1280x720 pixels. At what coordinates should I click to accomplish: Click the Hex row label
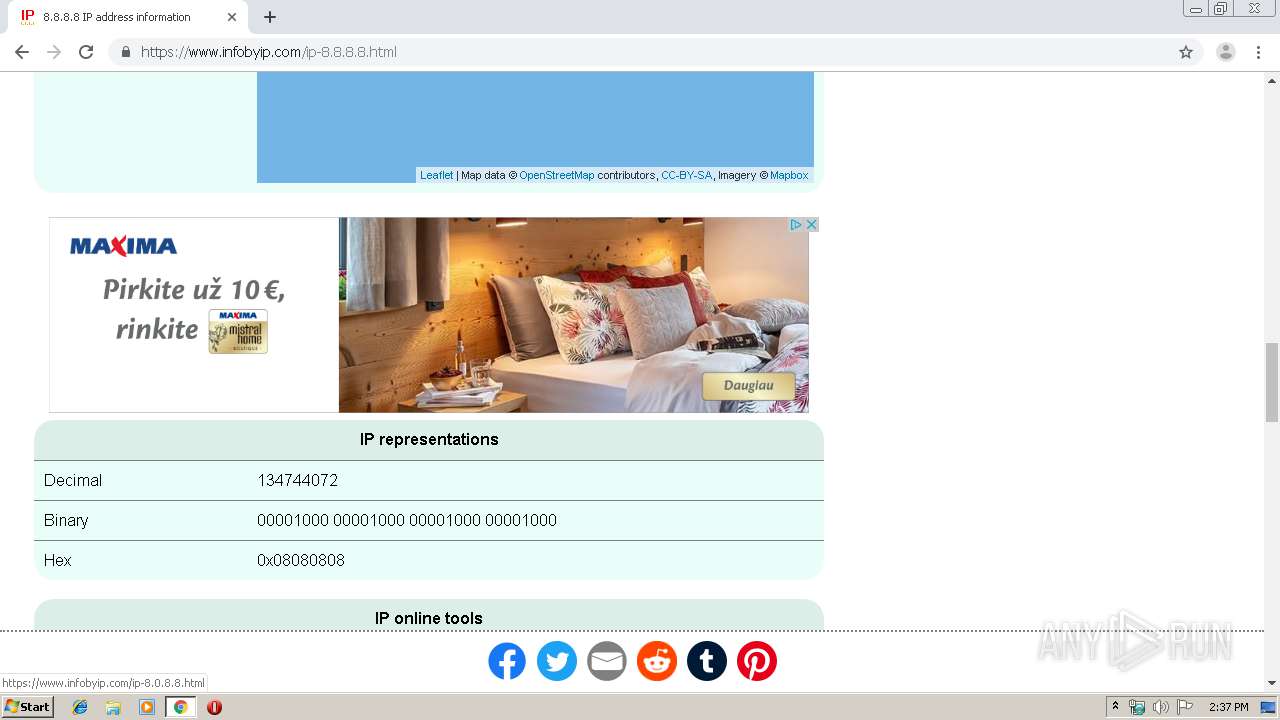click(x=58, y=560)
